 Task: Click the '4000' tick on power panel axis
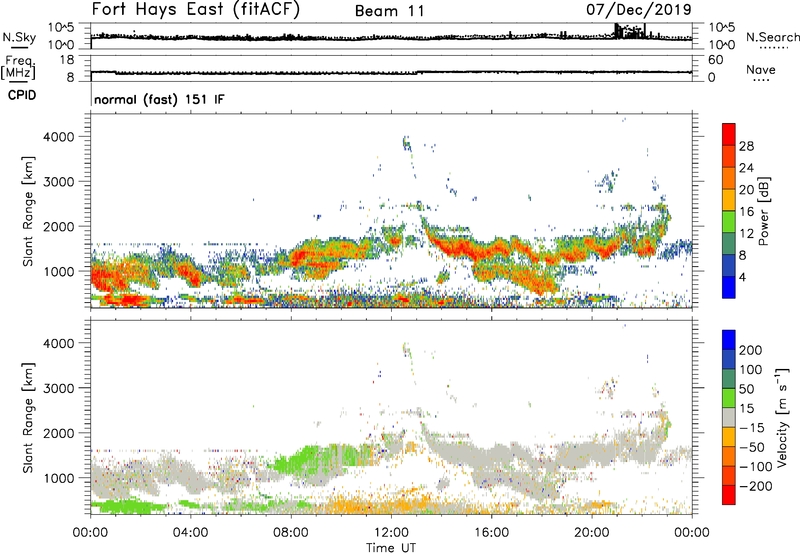tap(58, 137)
